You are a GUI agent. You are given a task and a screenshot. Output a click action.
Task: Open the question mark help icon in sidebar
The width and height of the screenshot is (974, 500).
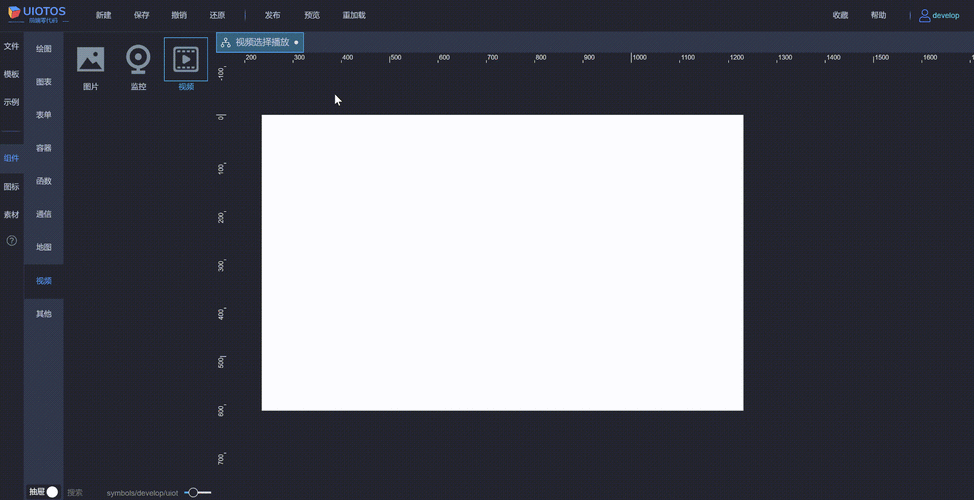[x=12, y=241]
